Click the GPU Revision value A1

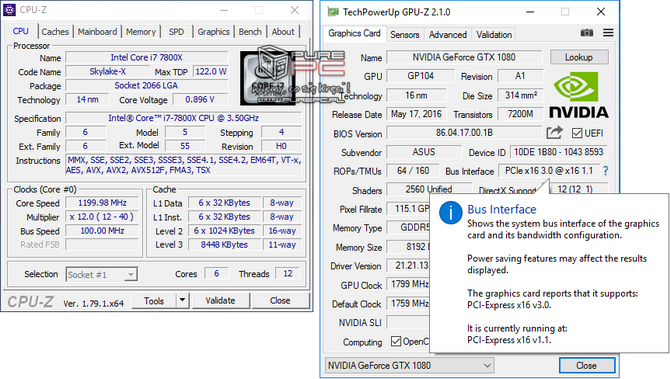pos(521,76)
